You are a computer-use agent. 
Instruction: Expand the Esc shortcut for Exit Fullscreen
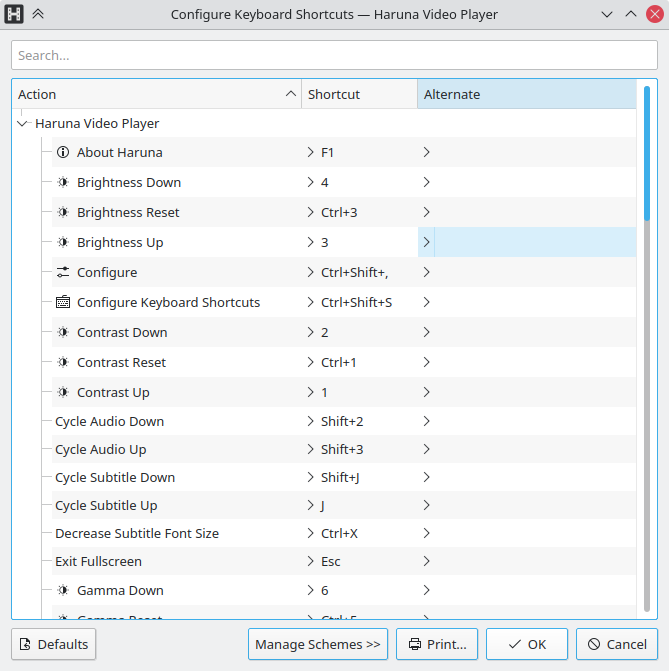click(x=310, y=562)
